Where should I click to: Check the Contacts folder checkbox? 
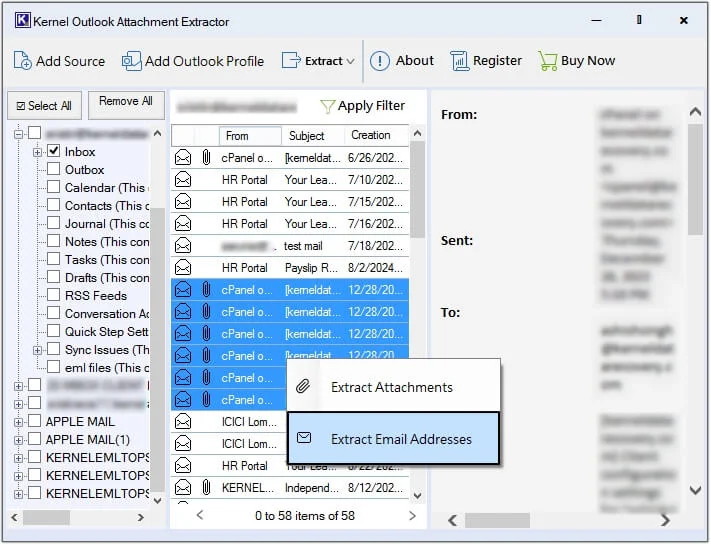[x=54, y=205]
